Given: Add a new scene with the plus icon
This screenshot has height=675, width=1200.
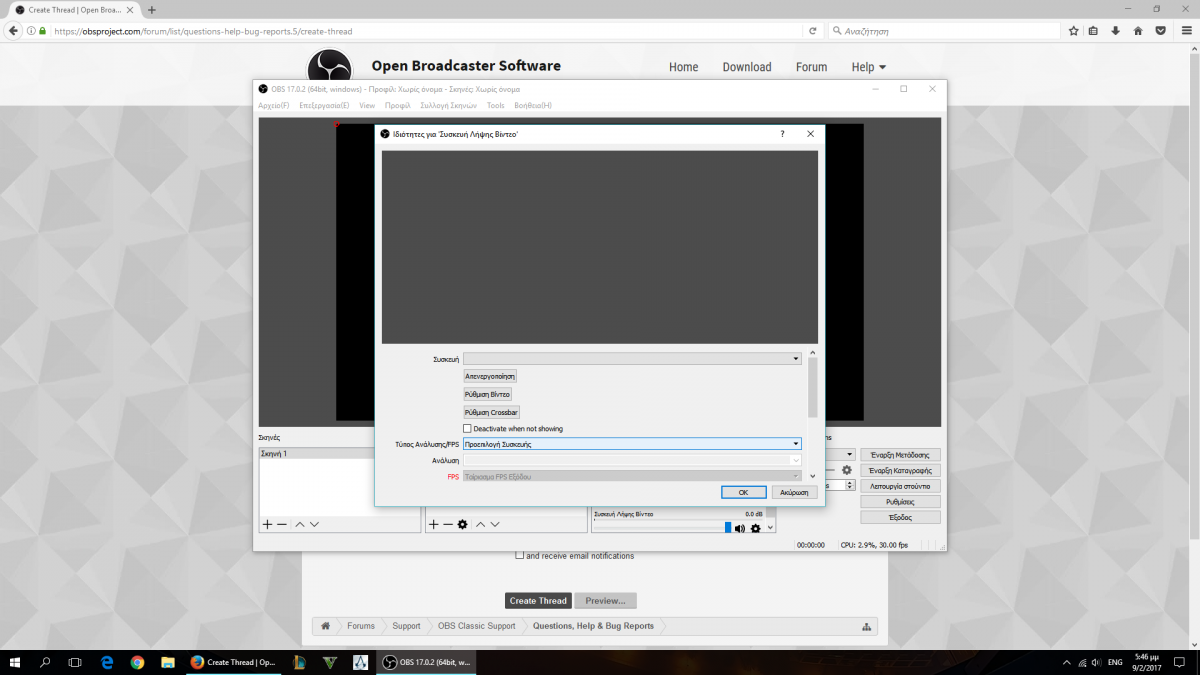Looking at the screenshot, I should [267, 524].
